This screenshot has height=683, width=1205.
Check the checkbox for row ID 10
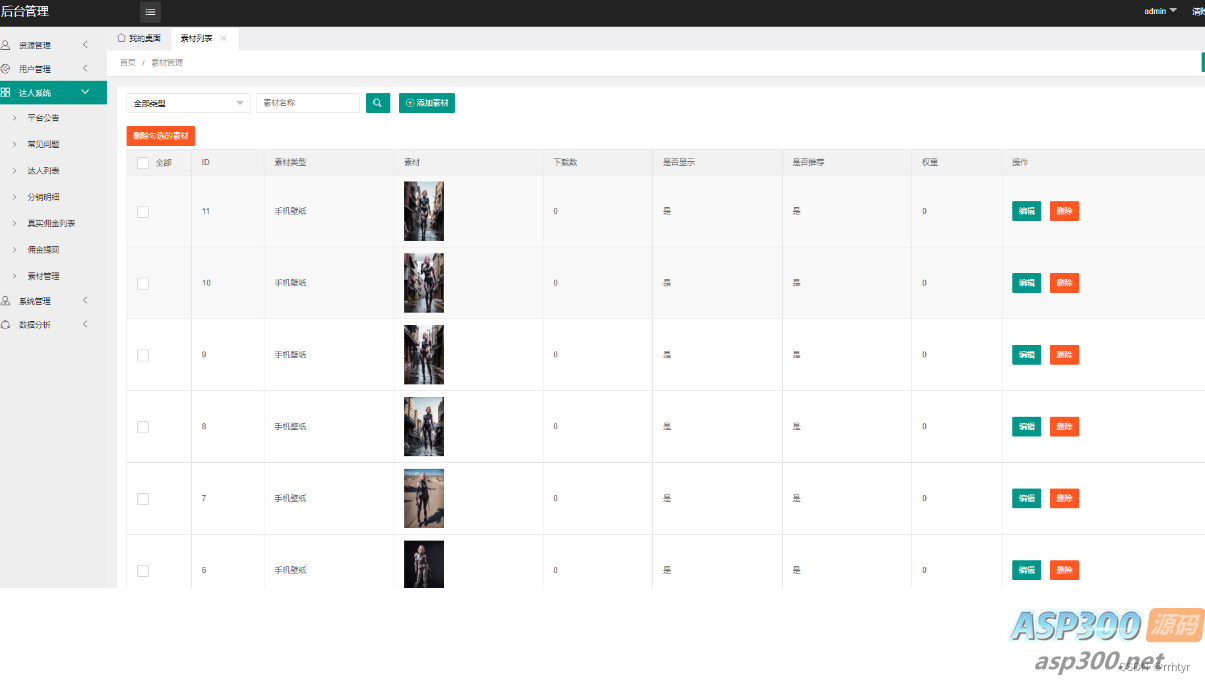143,283
